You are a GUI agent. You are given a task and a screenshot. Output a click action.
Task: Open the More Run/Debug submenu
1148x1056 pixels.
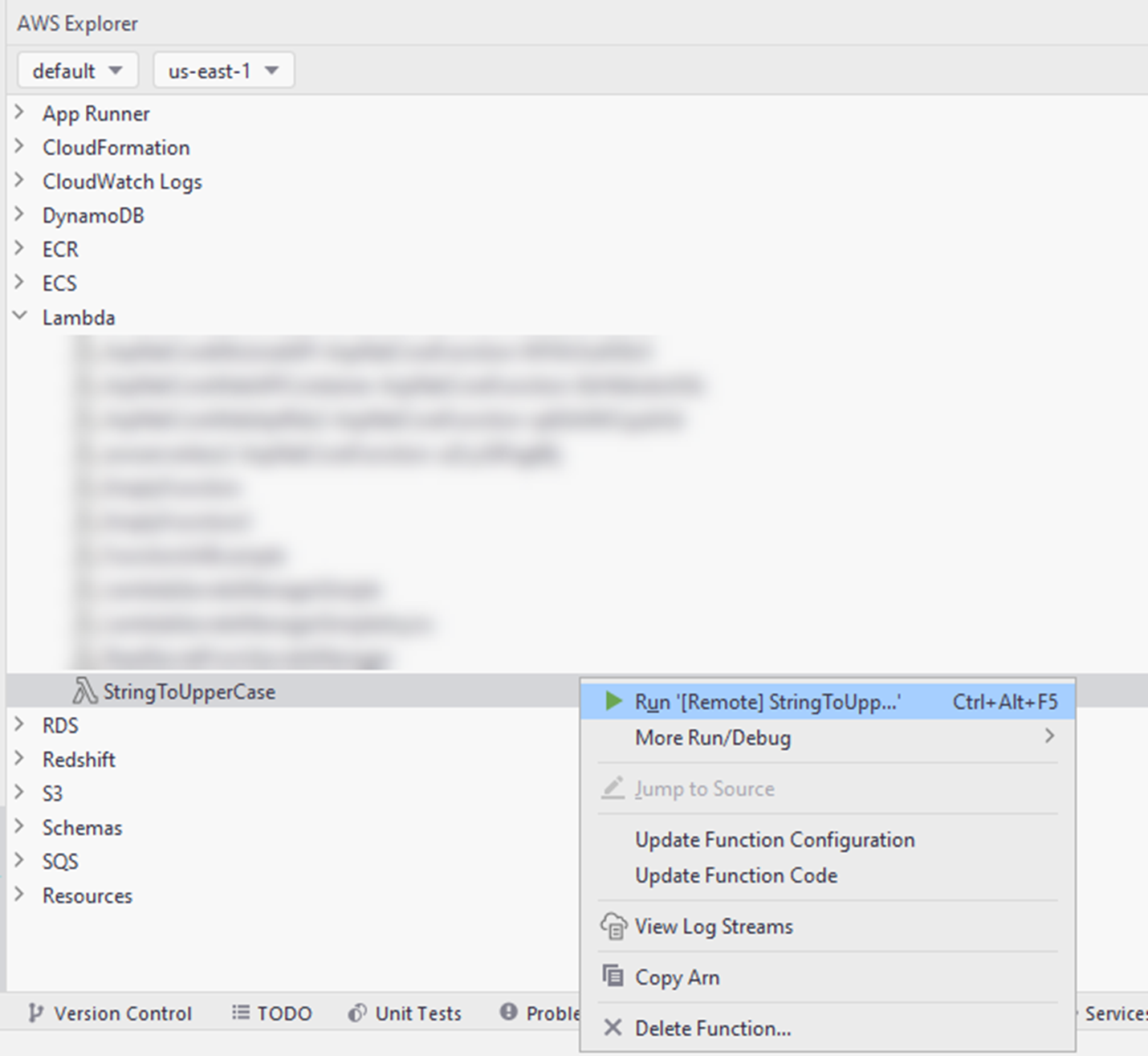tap(828, 737)
